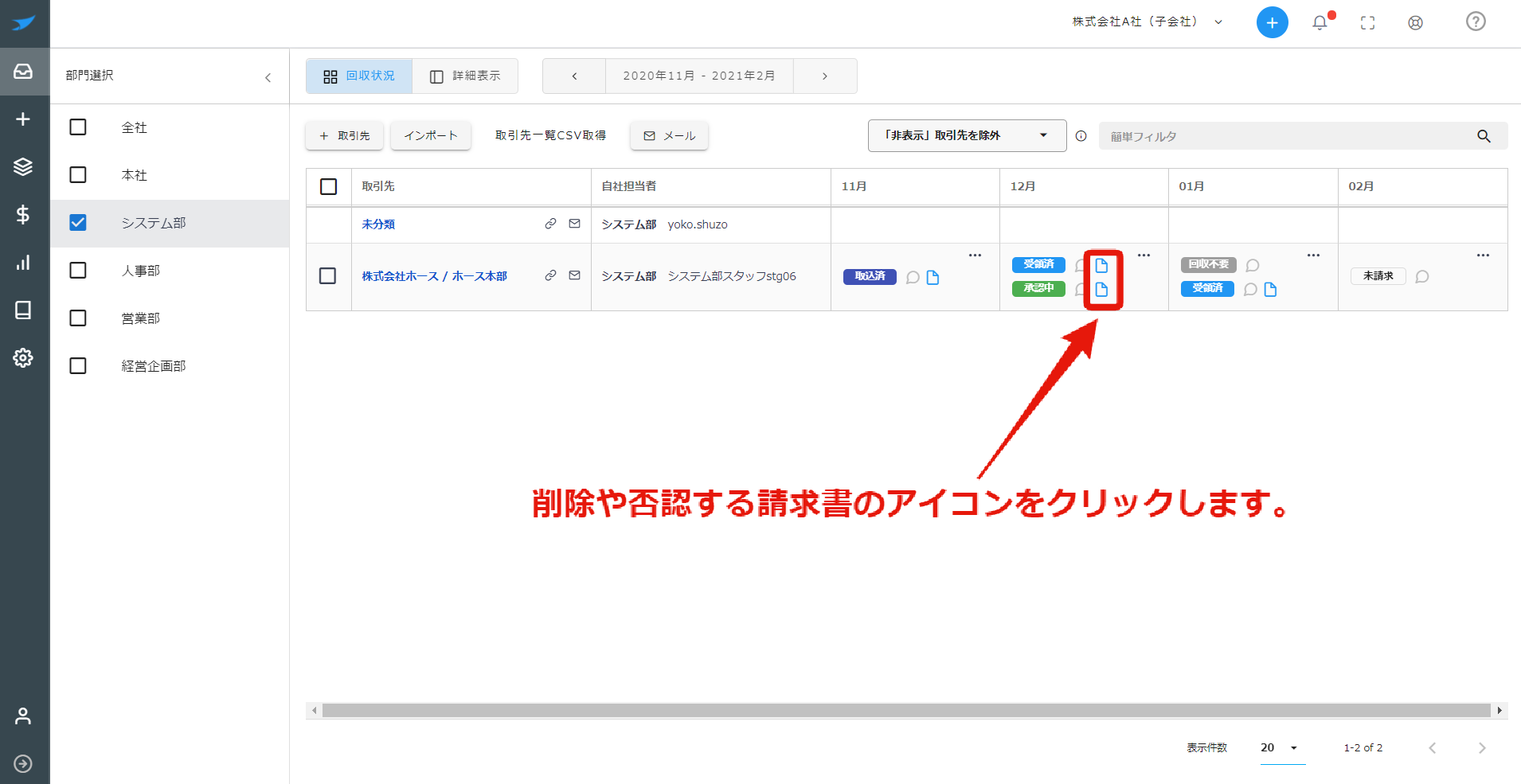
Task: Open the 表示件数 20 dropdown
Action: (1282, 748)
